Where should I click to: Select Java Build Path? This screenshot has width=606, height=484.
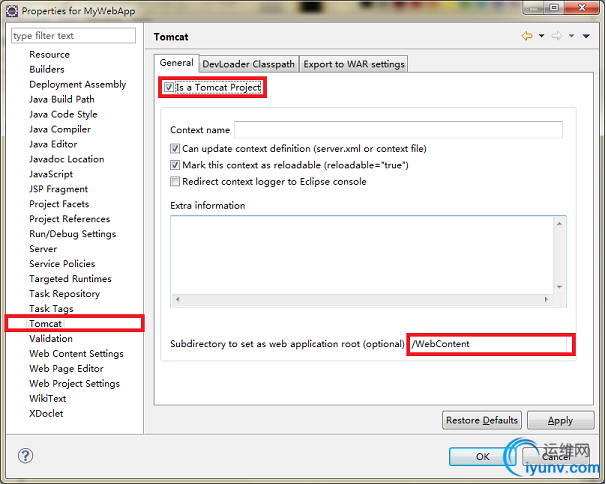coord(62,99)
